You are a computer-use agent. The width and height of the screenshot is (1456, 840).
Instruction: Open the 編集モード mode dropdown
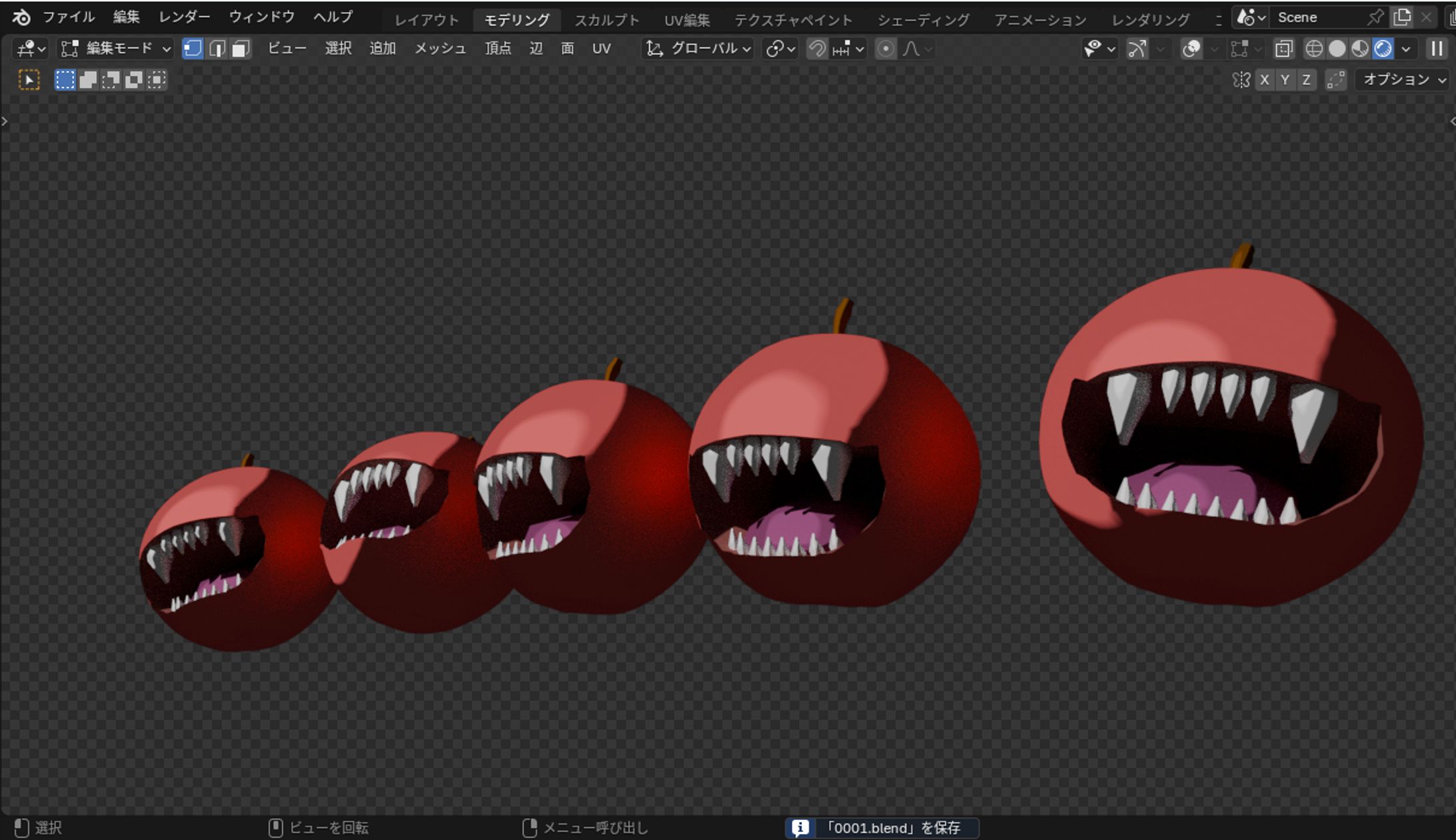point(117,49)
